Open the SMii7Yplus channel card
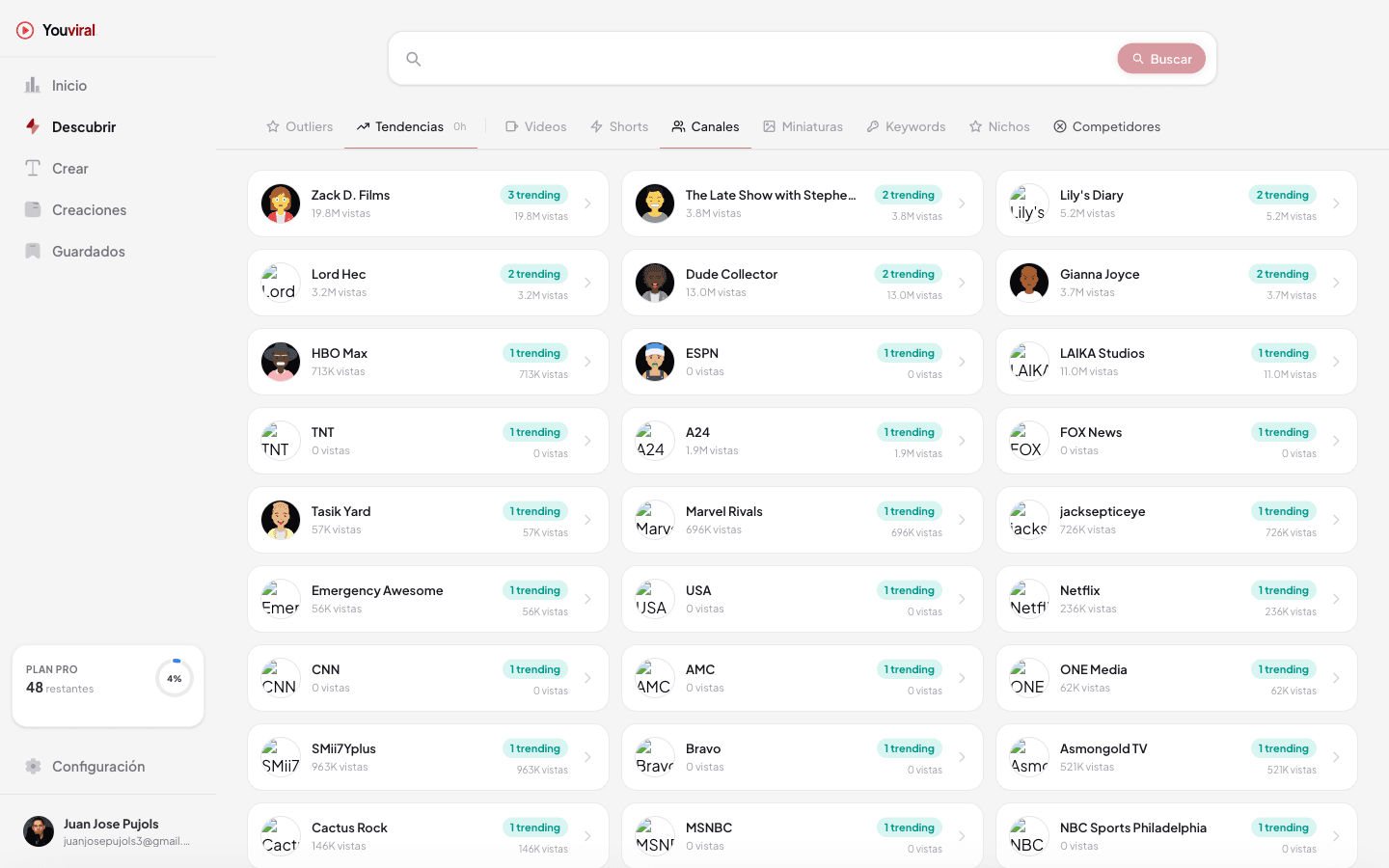Viewport: 1389px width, 868px height. (x=428, y=757)
